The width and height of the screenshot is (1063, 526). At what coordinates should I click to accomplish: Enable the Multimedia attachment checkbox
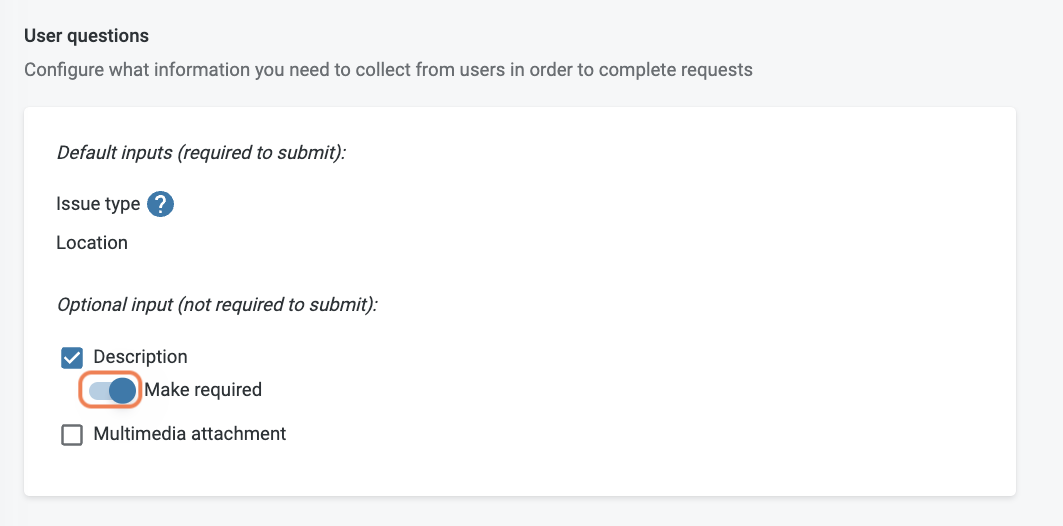(x=72, y=434)
